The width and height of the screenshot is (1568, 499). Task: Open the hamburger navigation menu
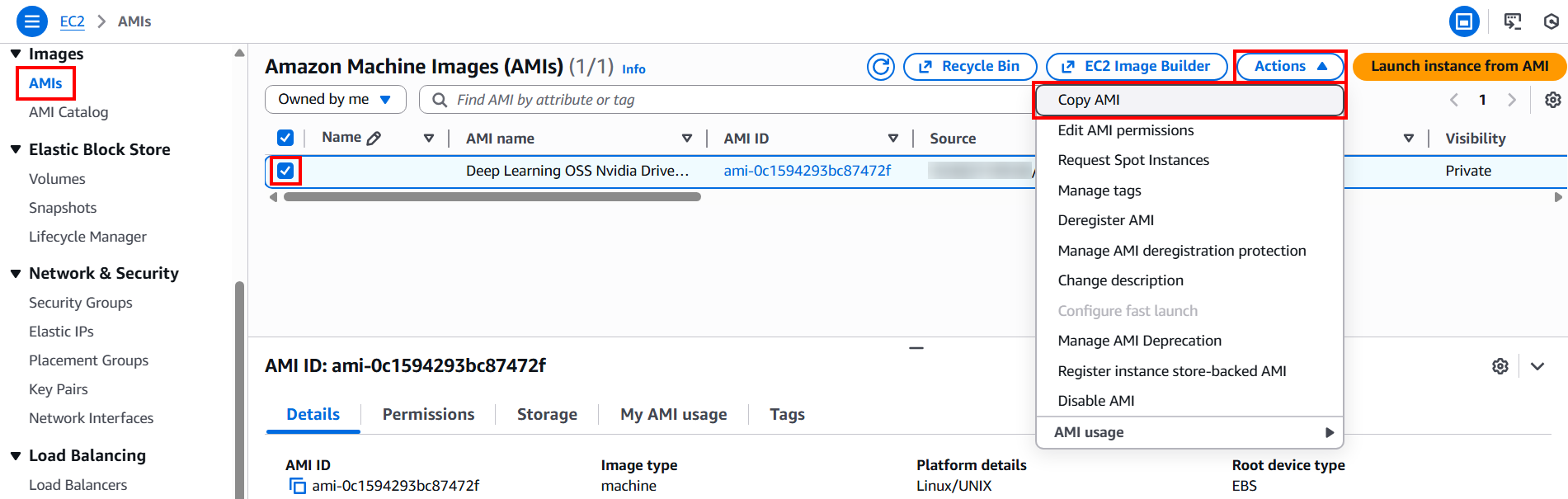31,21
